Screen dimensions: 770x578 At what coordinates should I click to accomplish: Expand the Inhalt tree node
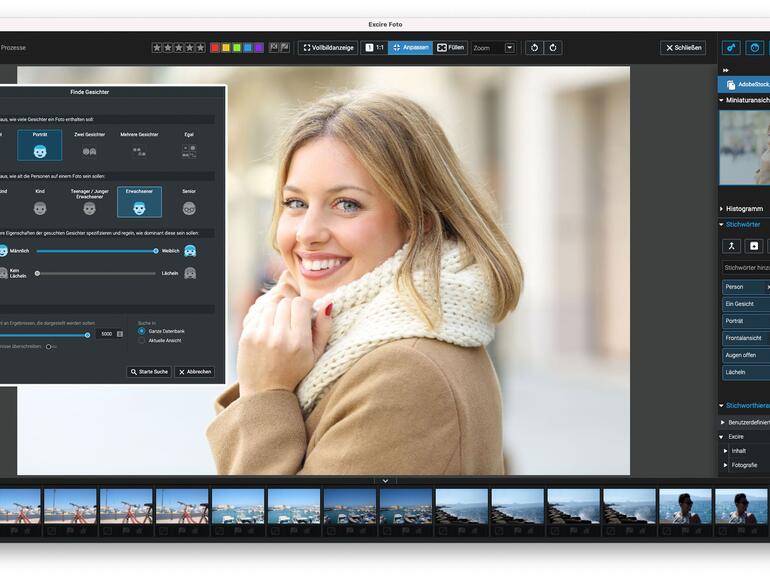(727, 451)
